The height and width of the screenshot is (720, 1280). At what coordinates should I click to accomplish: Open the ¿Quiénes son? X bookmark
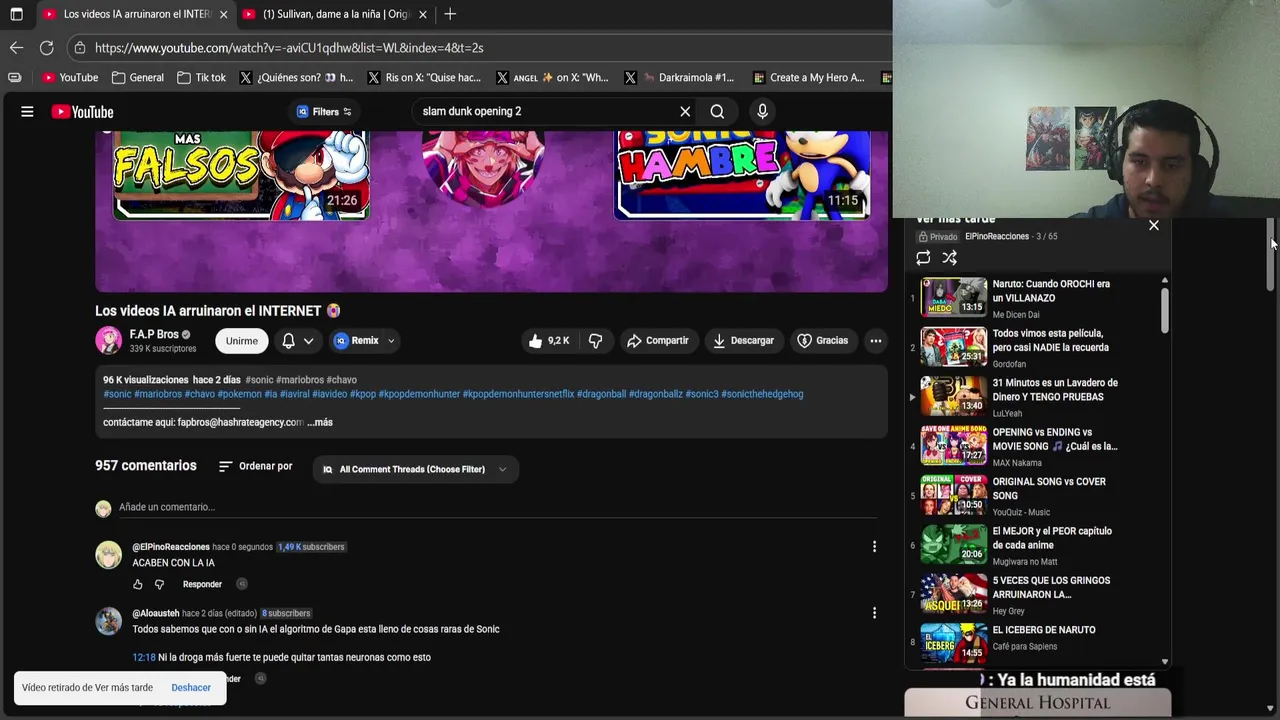(x=296, y=77)
